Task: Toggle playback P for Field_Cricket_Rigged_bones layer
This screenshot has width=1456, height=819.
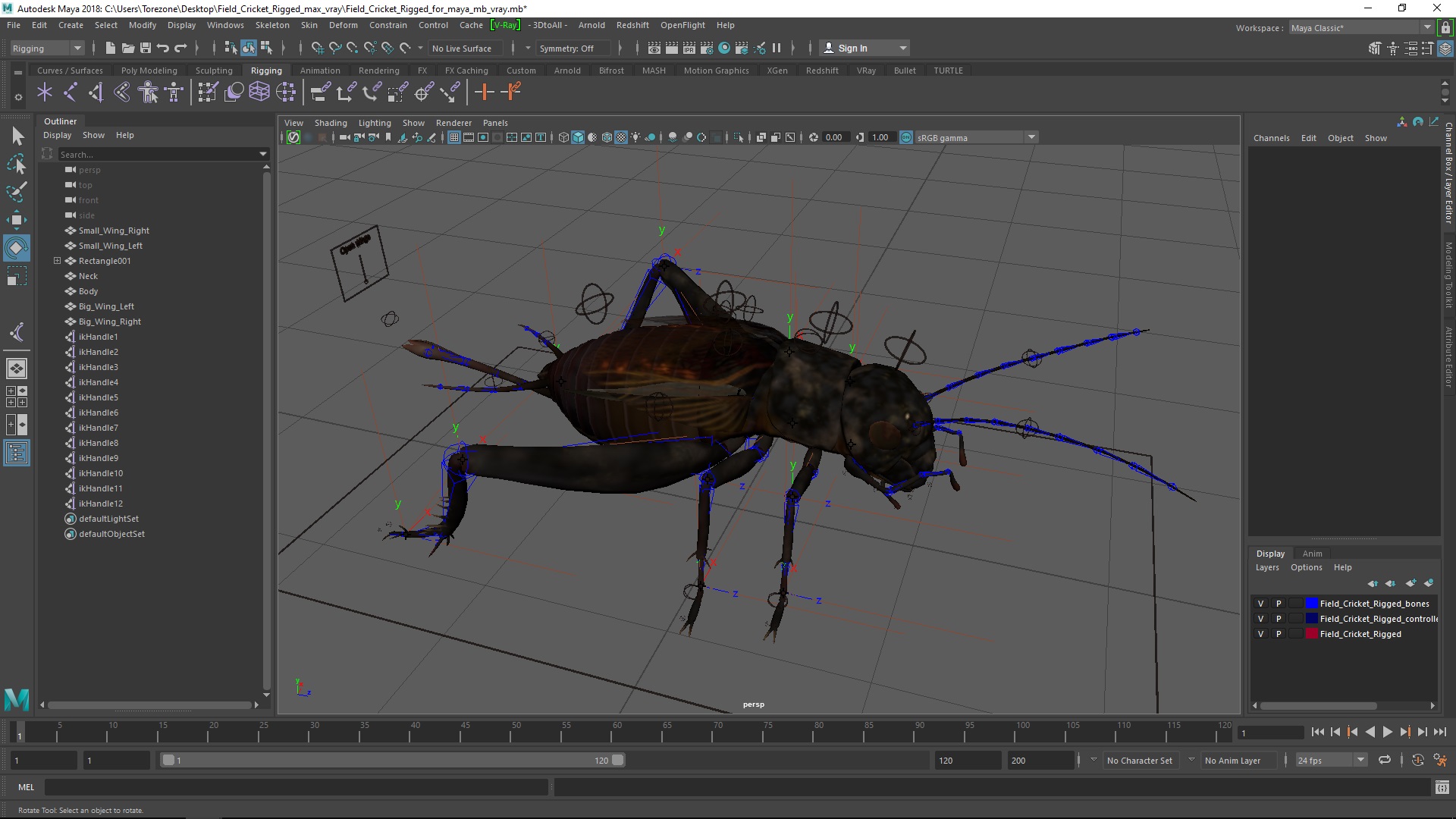Action: tap(1279, 604)
